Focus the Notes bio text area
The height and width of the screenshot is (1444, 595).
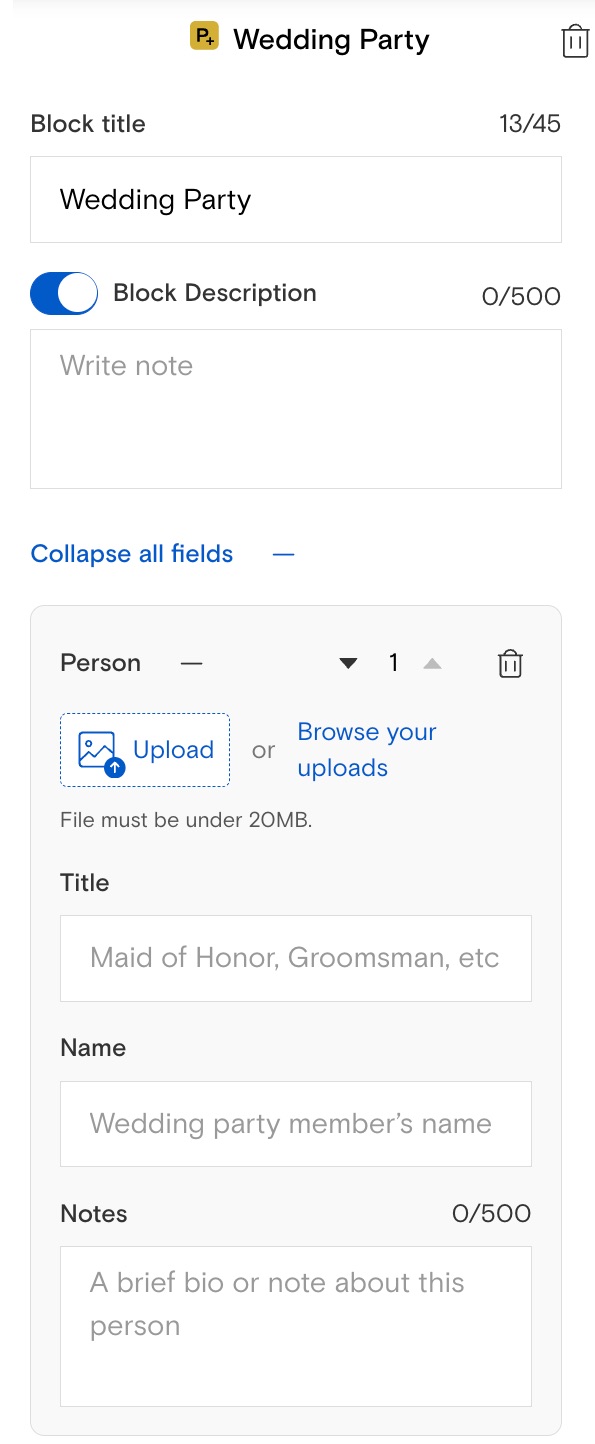tap(296, 1326)
